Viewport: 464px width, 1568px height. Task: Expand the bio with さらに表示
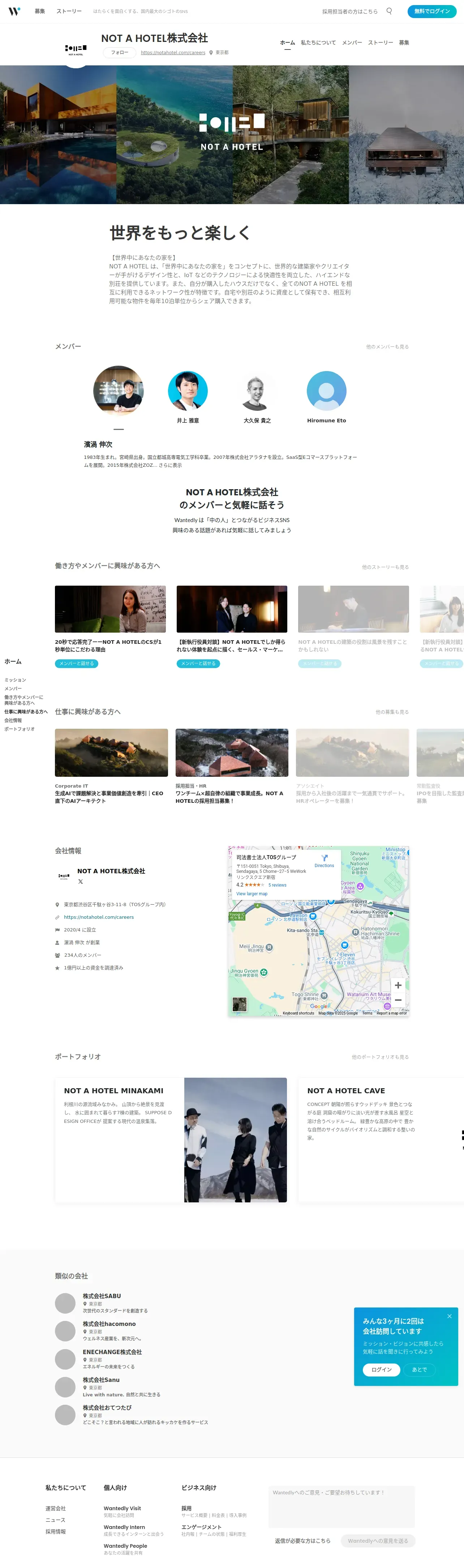(170, 465)
